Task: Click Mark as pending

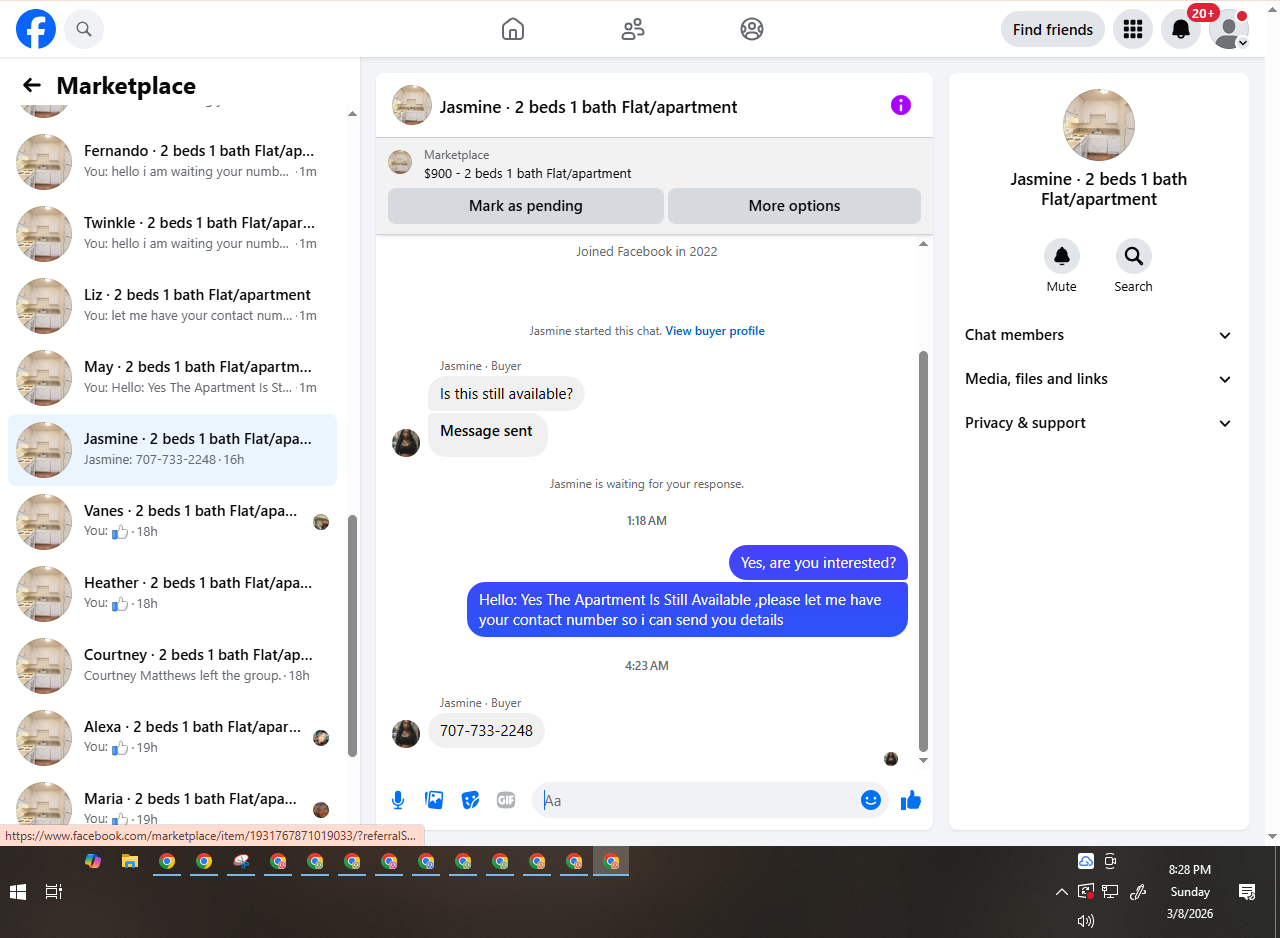Action: point(526,206)
